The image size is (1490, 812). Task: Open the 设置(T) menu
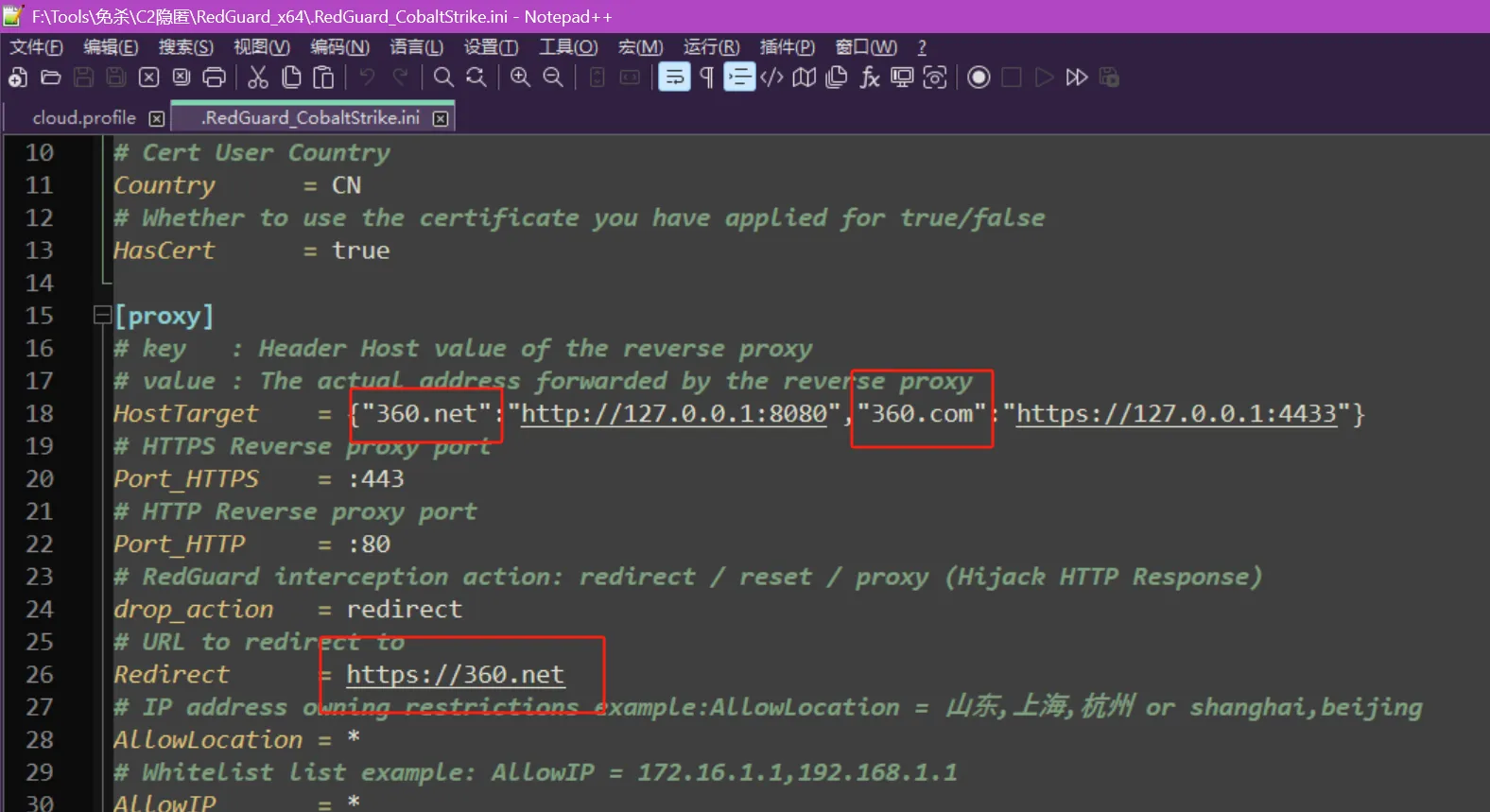491,47
